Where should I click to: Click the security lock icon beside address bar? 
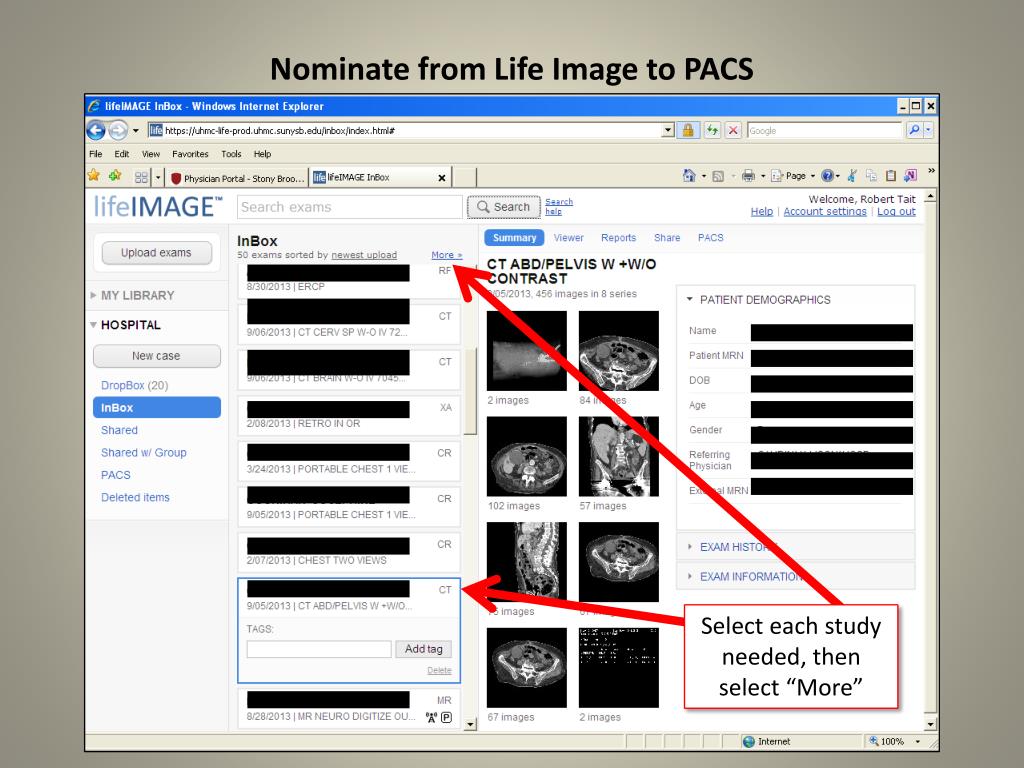688,130
